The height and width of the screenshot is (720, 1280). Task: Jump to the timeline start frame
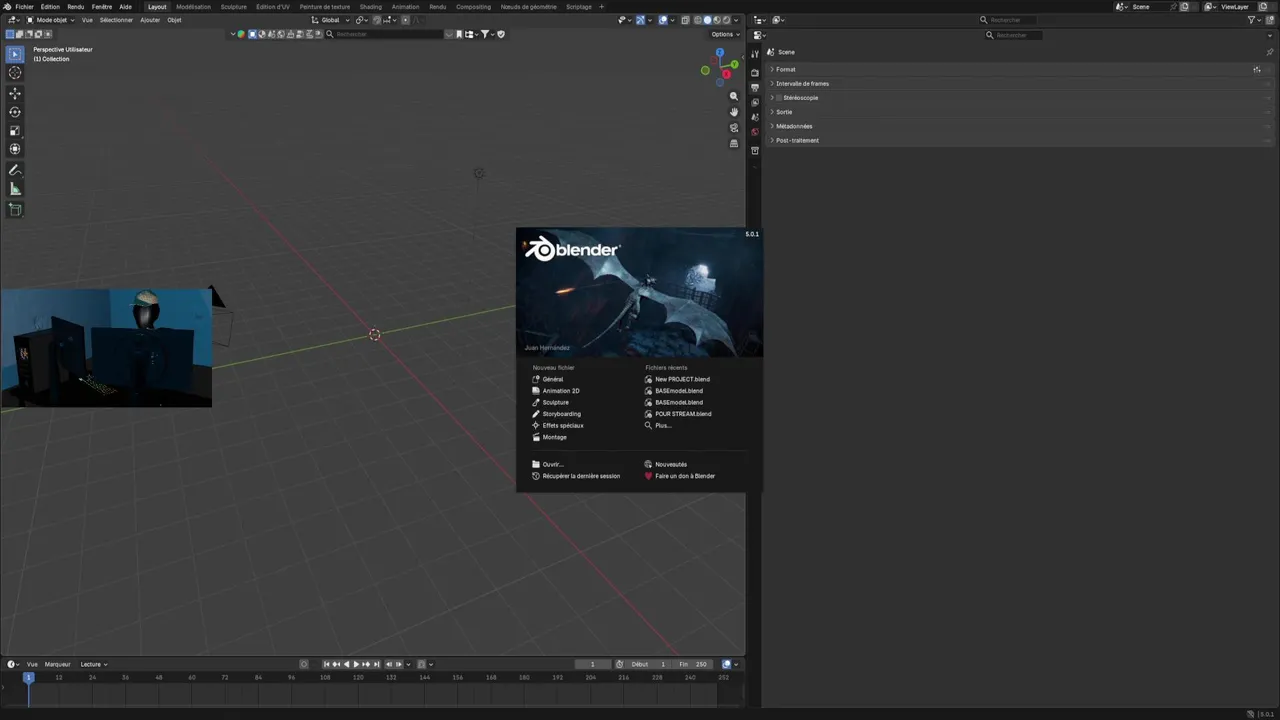(x=326, y=664)
